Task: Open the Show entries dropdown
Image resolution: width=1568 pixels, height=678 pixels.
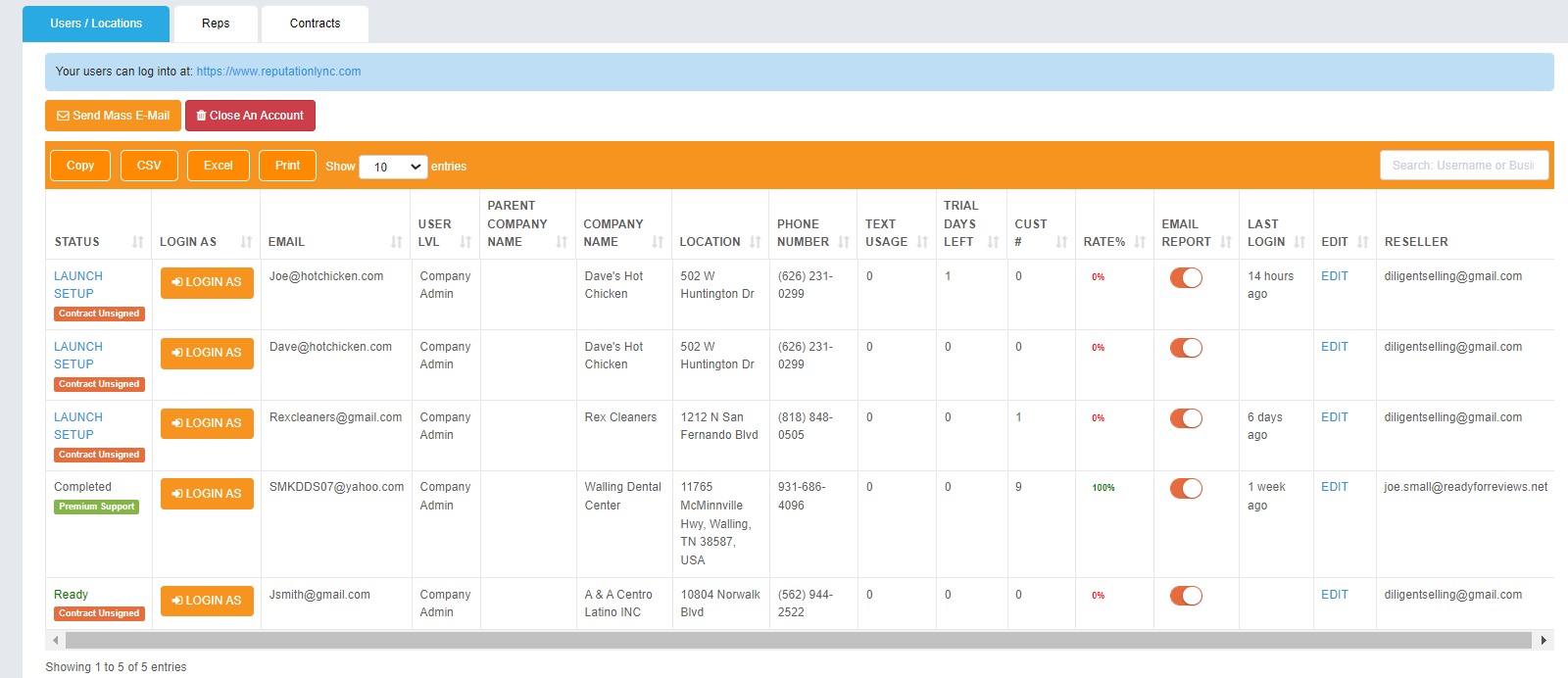Action: pos(393,167)
